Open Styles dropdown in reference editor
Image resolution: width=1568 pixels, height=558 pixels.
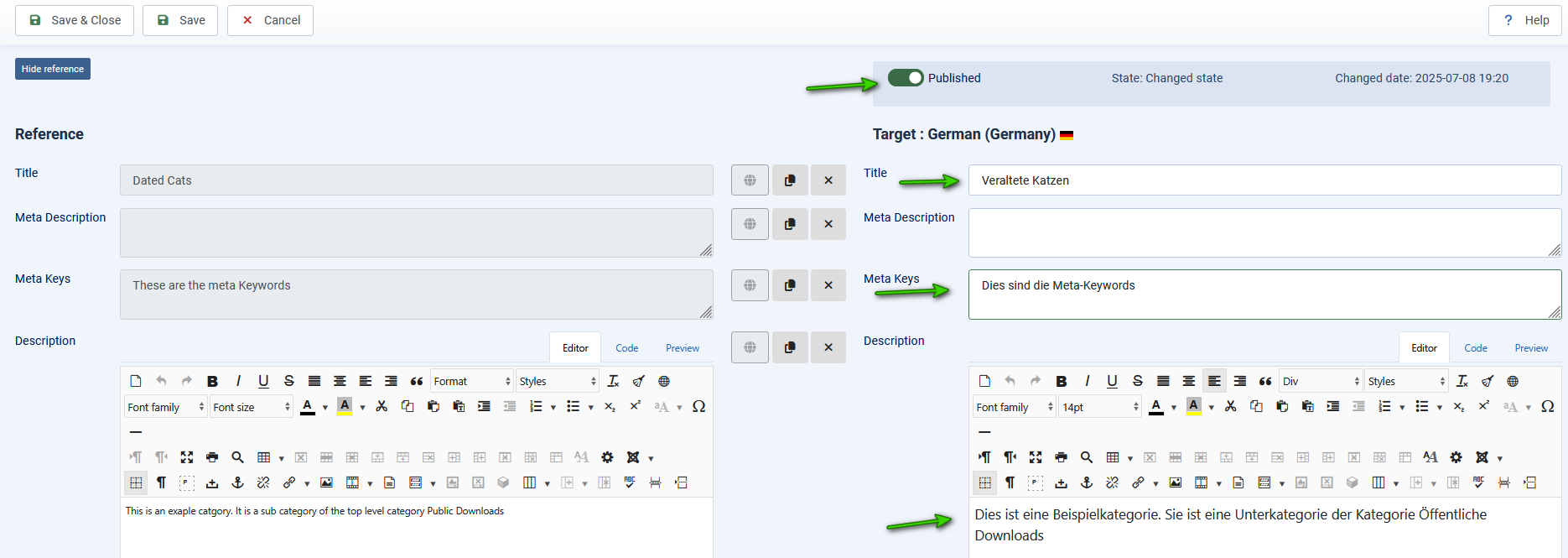point(558,381)
